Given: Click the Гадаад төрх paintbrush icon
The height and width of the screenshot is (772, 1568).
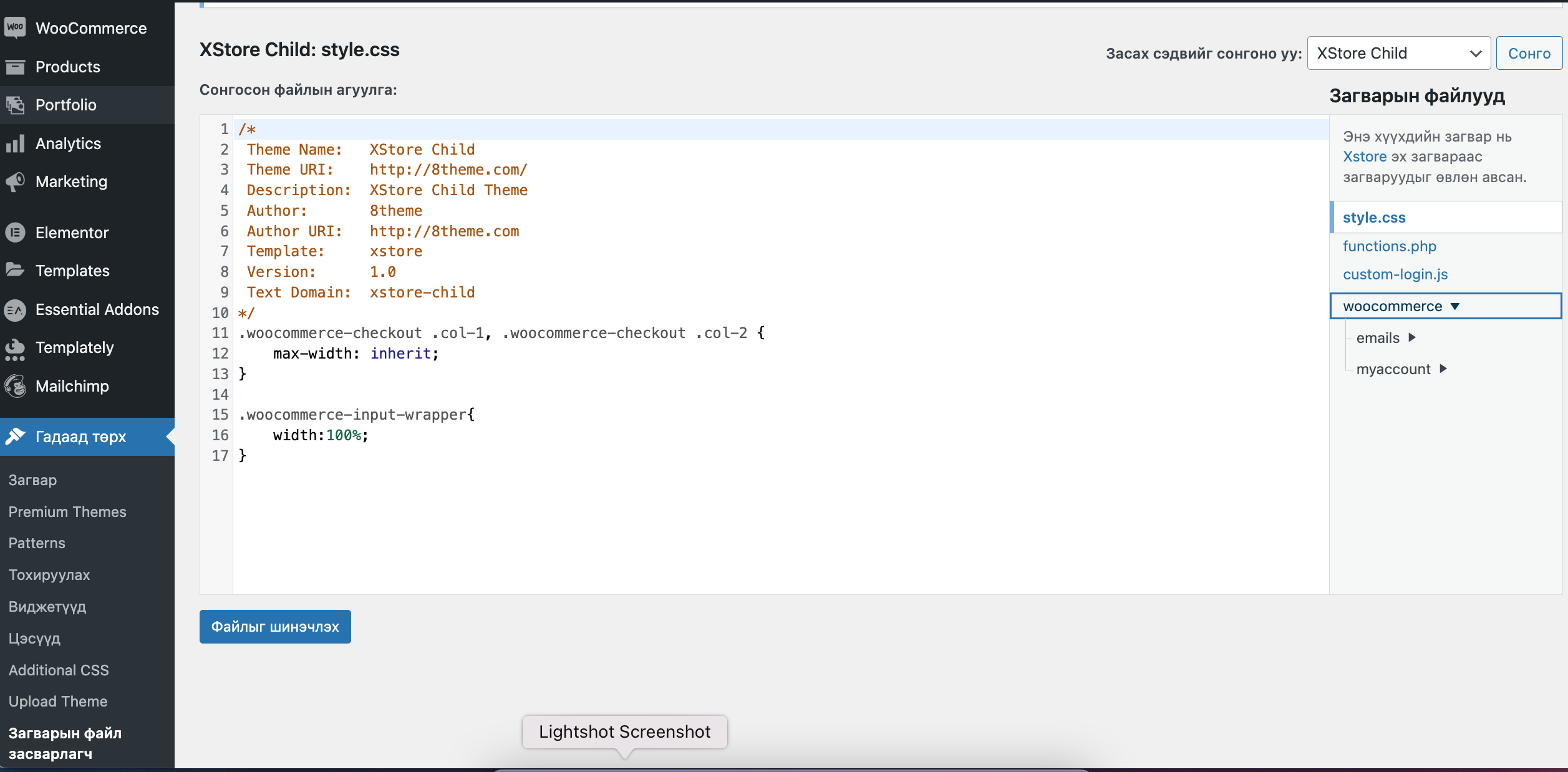Looking at the screenshot, I should point(15,437).
